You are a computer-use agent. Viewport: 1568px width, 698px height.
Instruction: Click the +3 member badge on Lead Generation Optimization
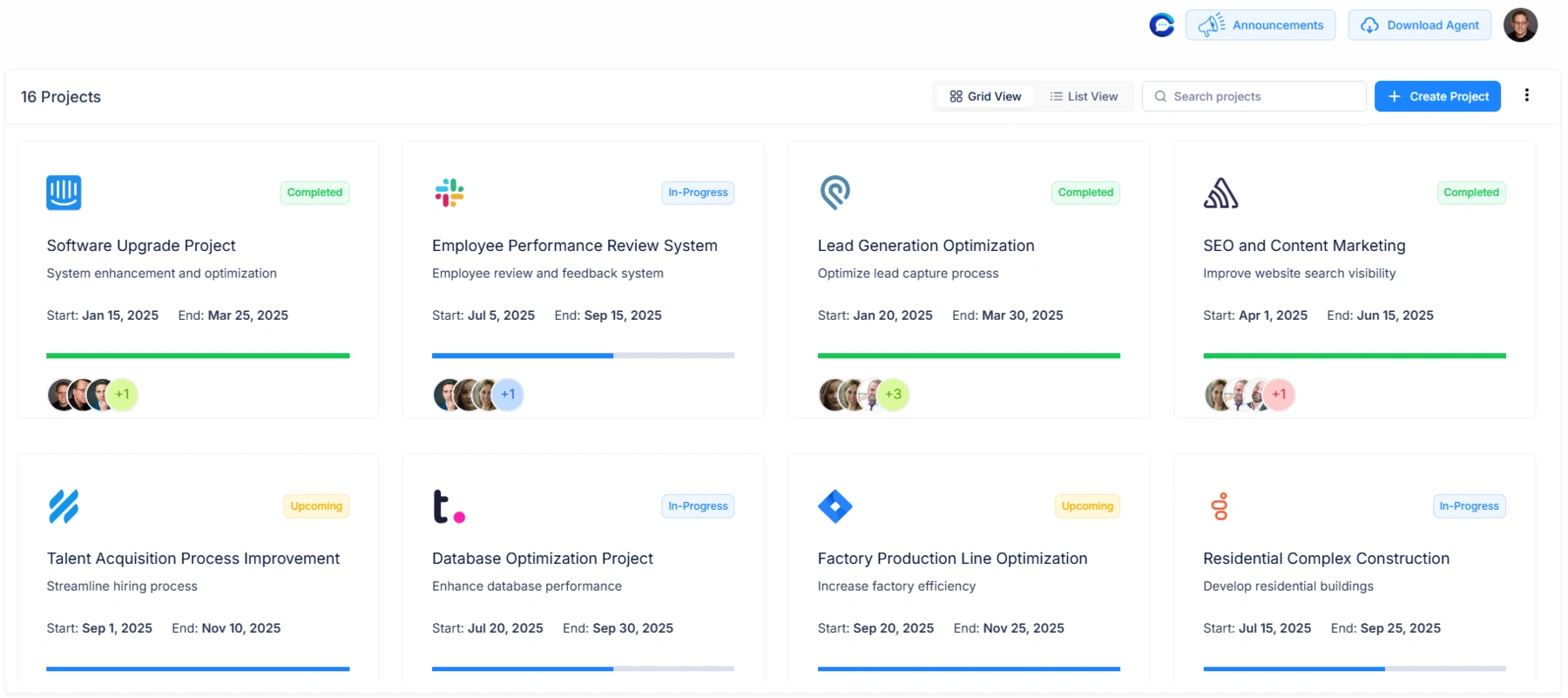coord(894,395)
